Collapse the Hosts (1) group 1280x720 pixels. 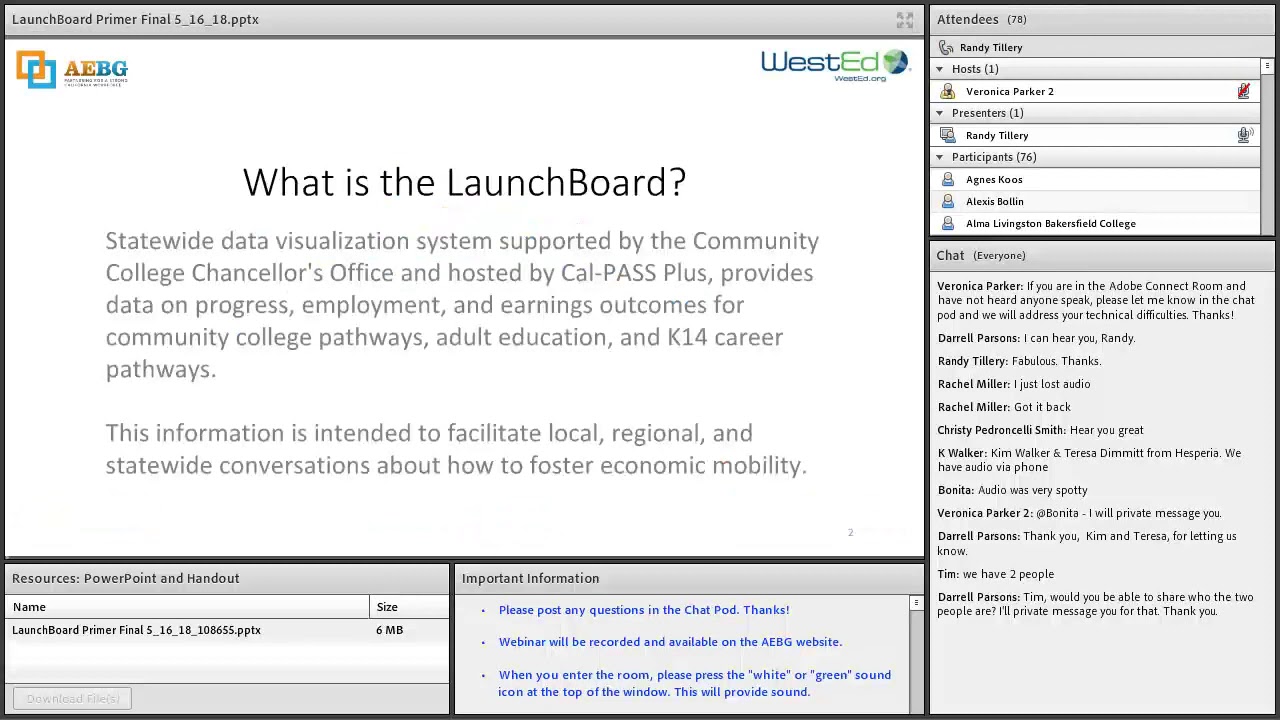tap(939, 69)
